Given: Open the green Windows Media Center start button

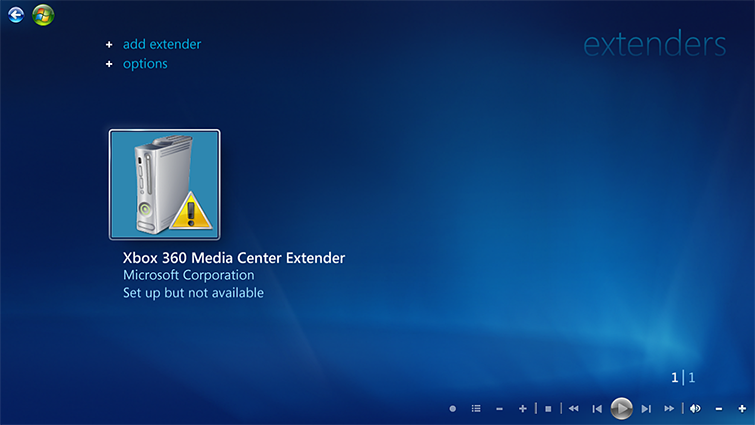Looking at the screenshot, I should [43, 15].
